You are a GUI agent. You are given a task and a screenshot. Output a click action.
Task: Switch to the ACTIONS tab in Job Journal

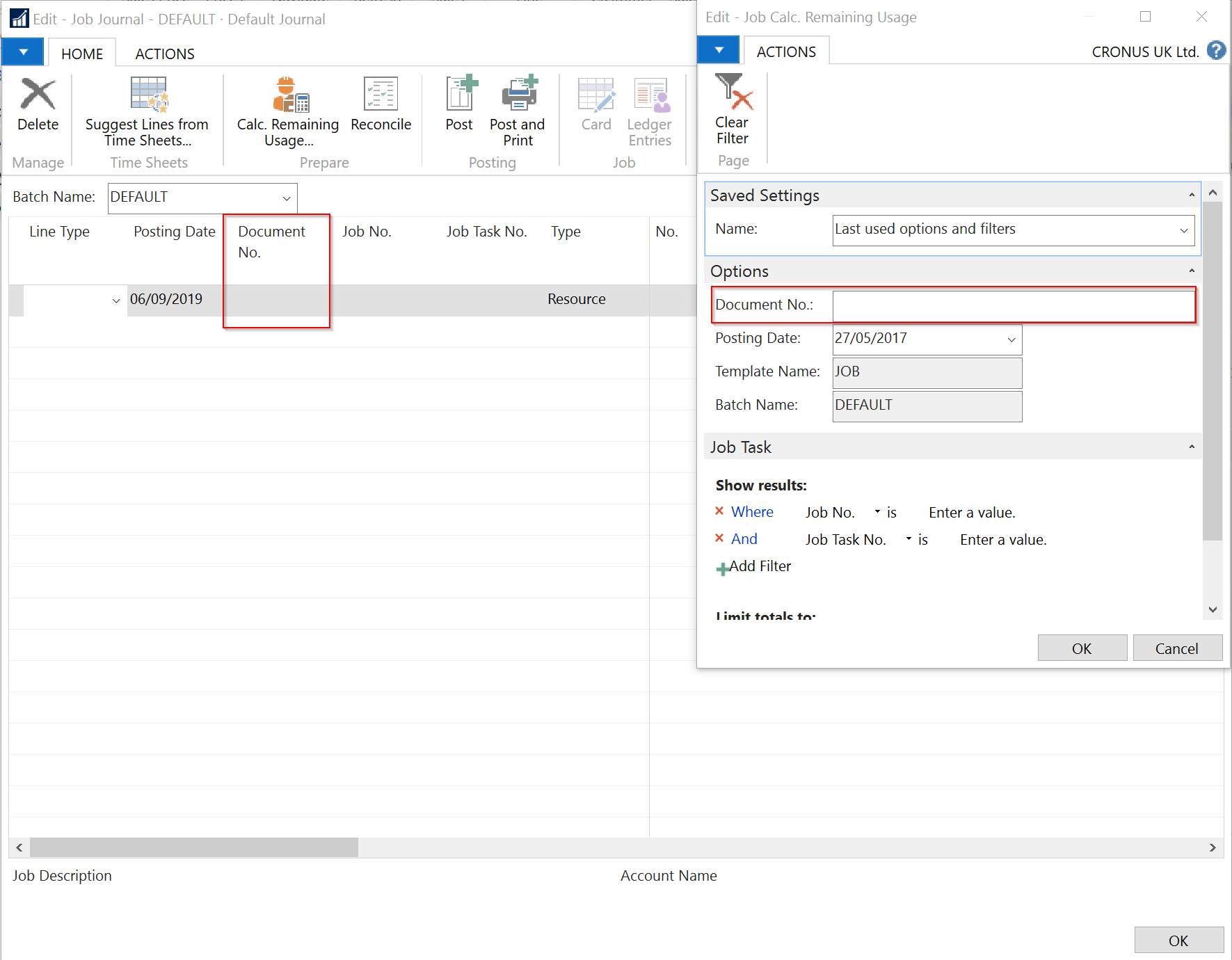click(x=164, y=54)
